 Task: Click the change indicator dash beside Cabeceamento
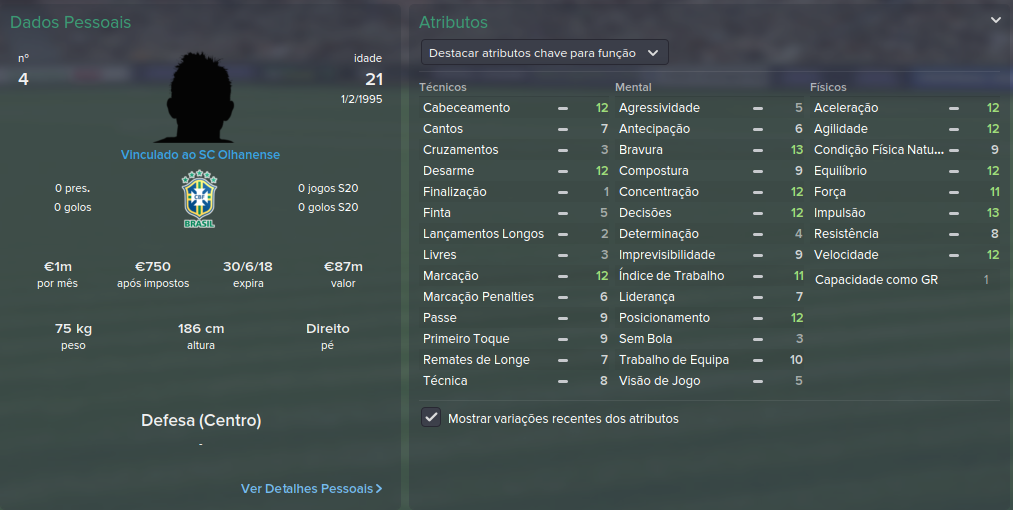pyautogui.click(x=563, y=108)
